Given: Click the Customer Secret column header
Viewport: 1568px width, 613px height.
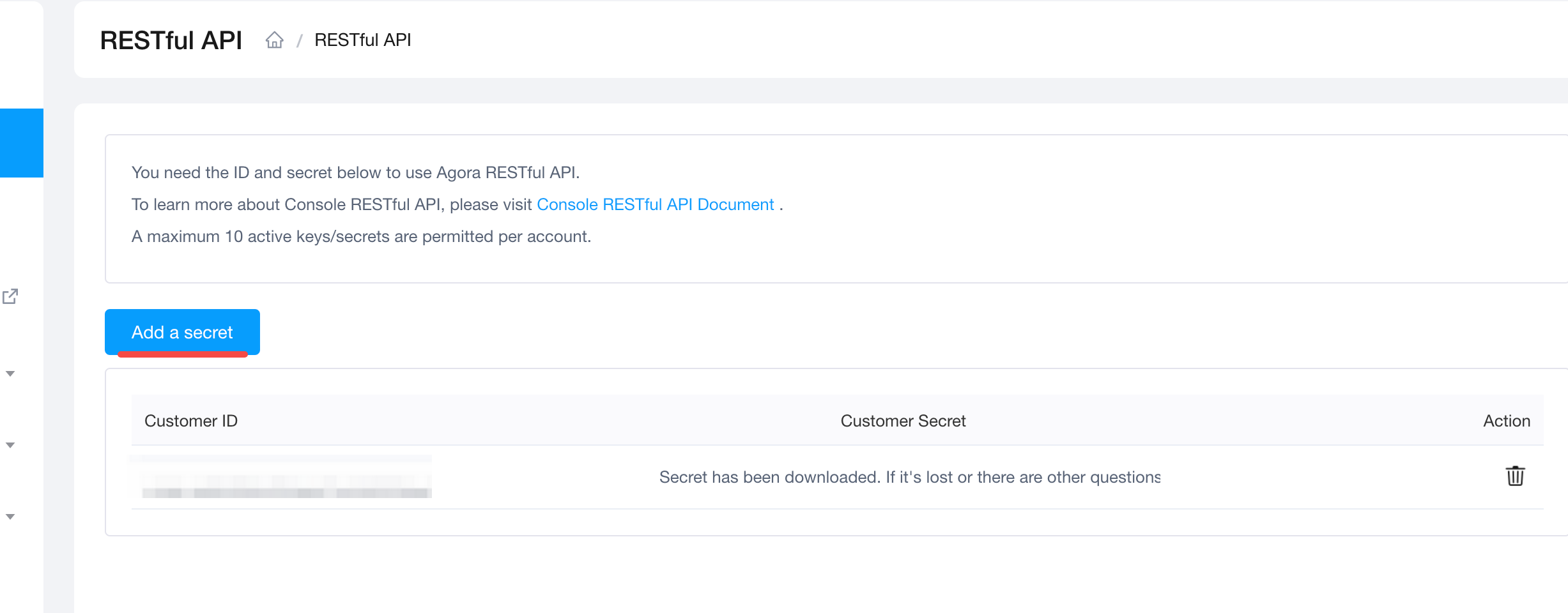Looking at the screenshot, I should click(903, 421).
